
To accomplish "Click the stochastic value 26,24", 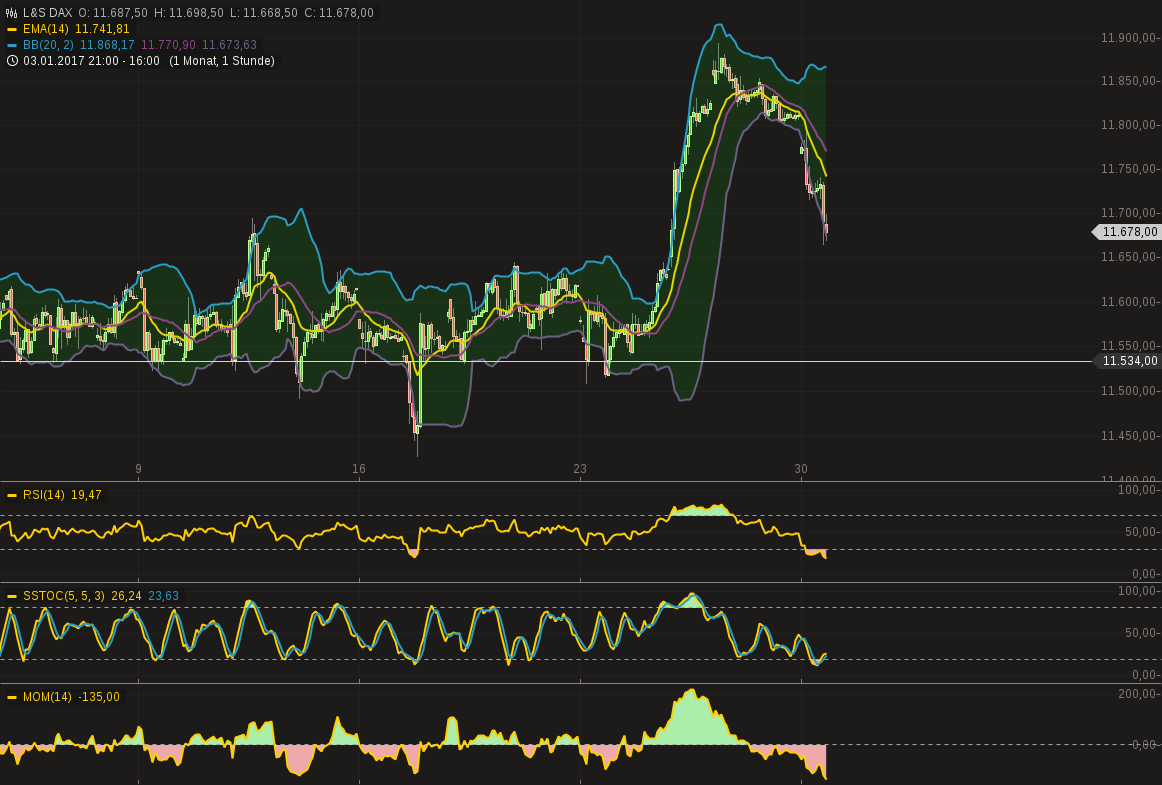I will click(x=126, y=595).
